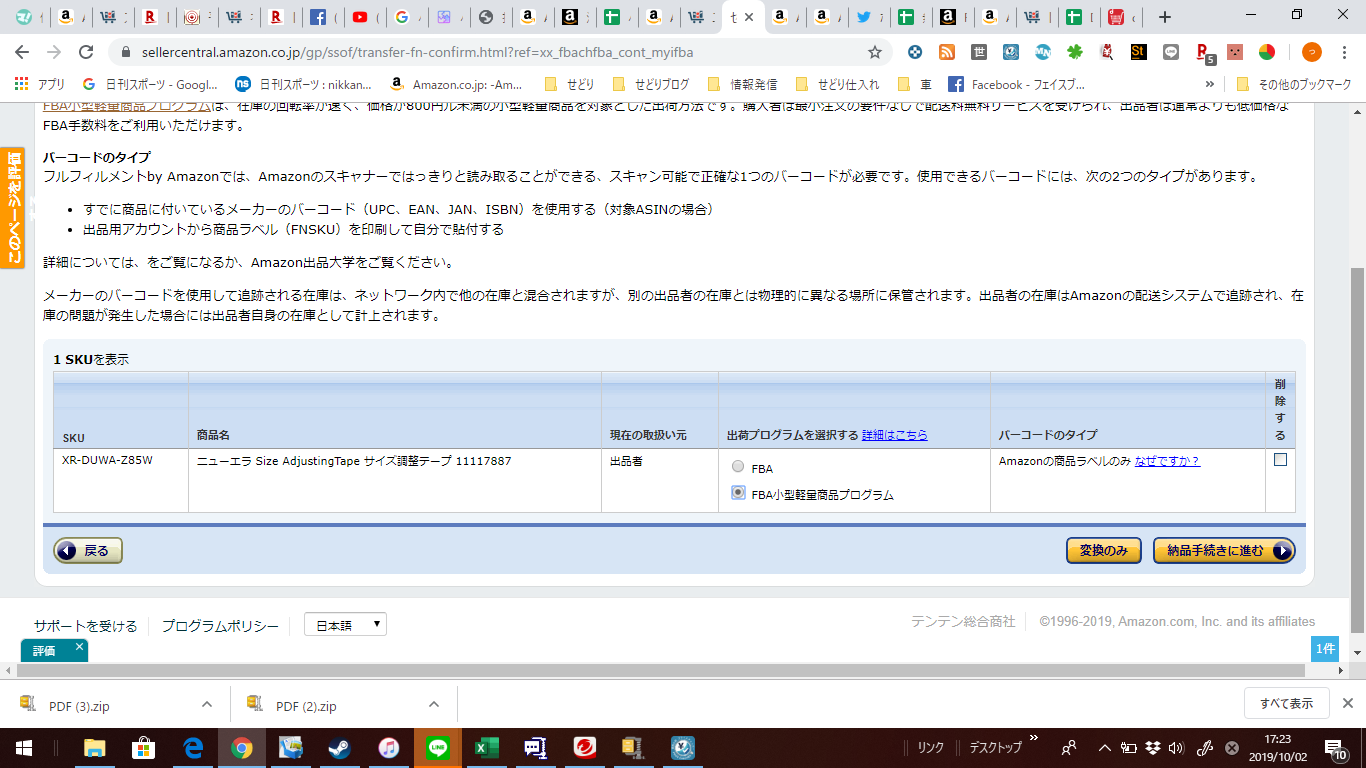The height and width of the screenshot is (768, 1366).
Task: Close the 評価 popup tab
Action: 79,646
